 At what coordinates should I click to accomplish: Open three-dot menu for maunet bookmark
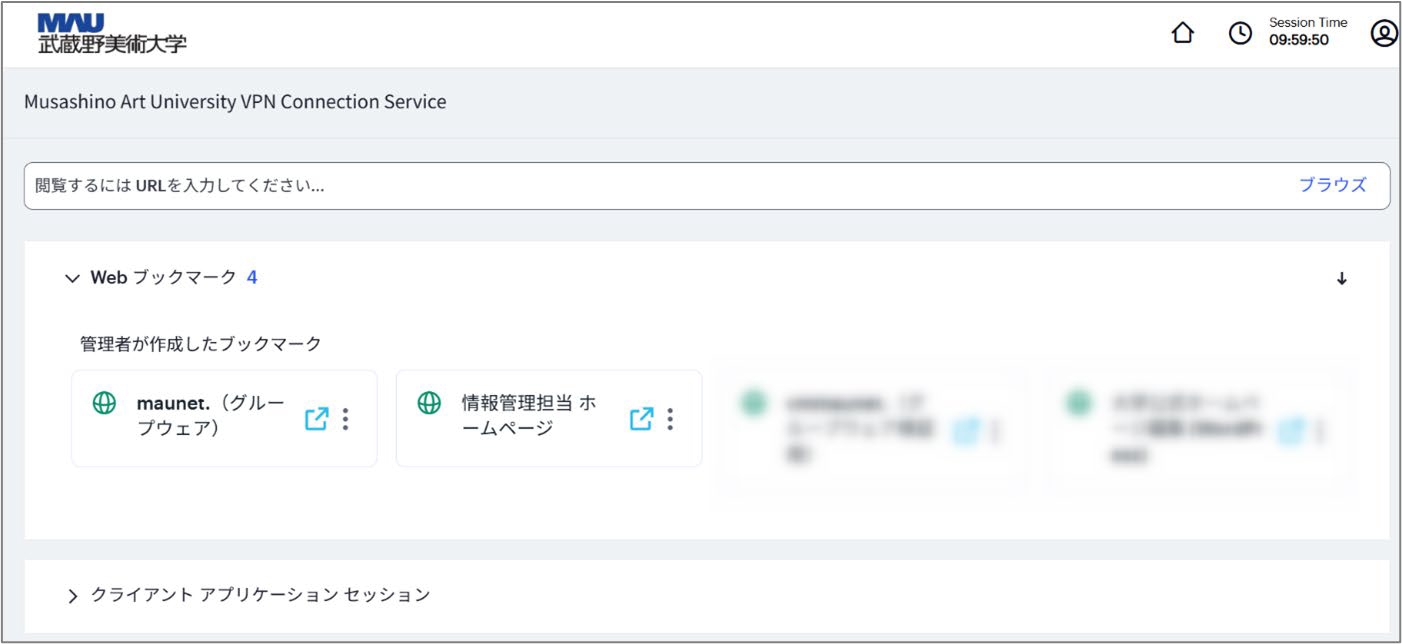pyautogui.click(x=345, y=419)
